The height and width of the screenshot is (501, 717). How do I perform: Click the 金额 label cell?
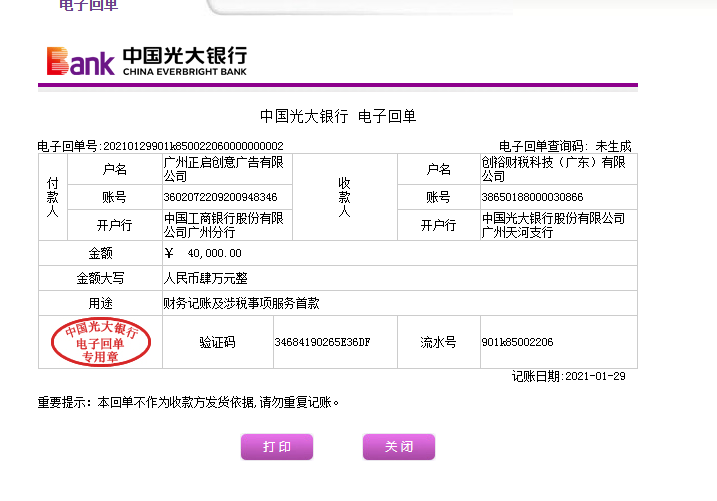[x=100, y=253]
